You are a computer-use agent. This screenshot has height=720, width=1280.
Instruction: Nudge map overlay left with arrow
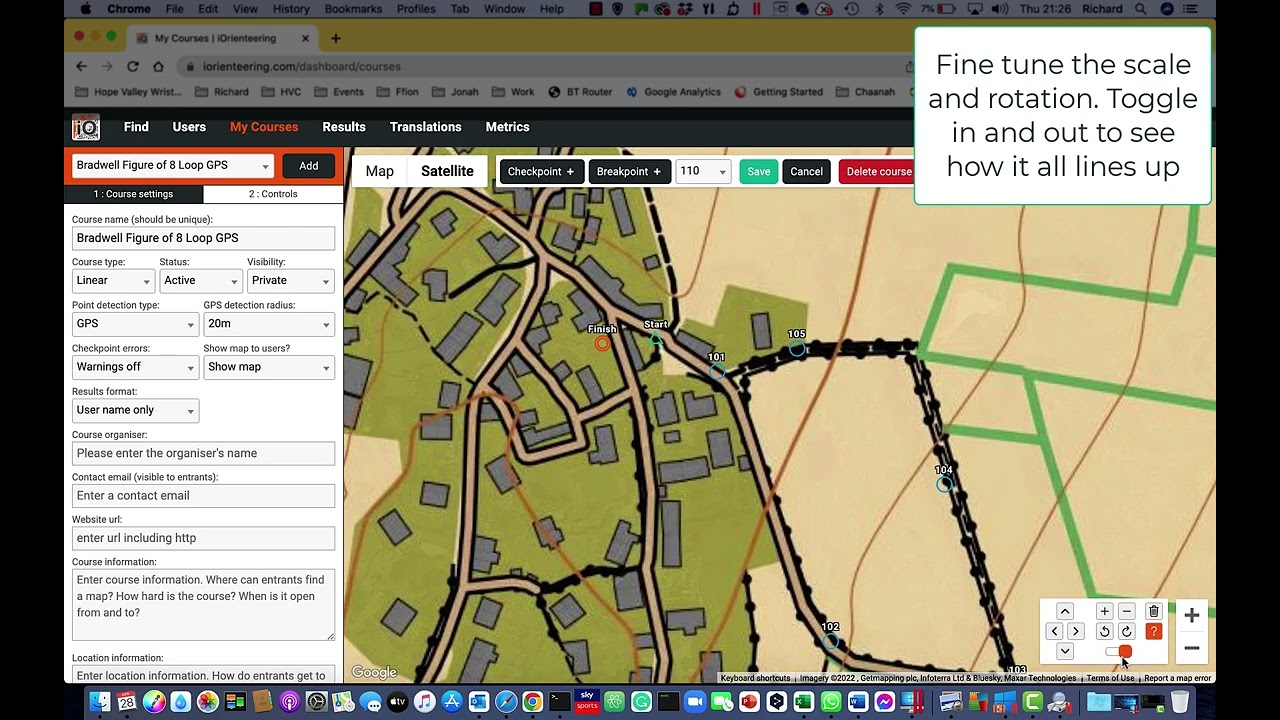click(x=1055, y=631)
